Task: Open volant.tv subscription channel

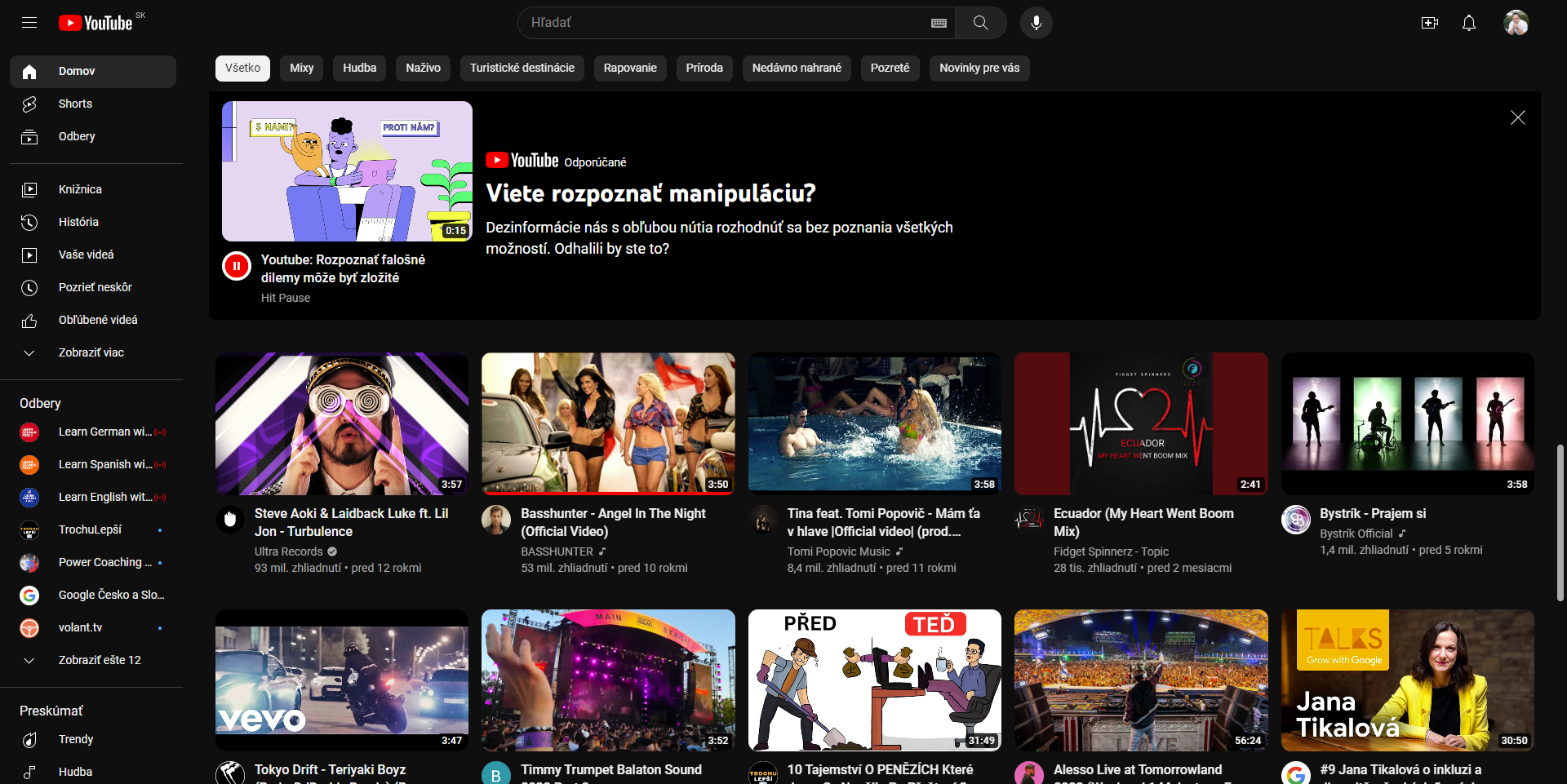Action: coord(93,627)
